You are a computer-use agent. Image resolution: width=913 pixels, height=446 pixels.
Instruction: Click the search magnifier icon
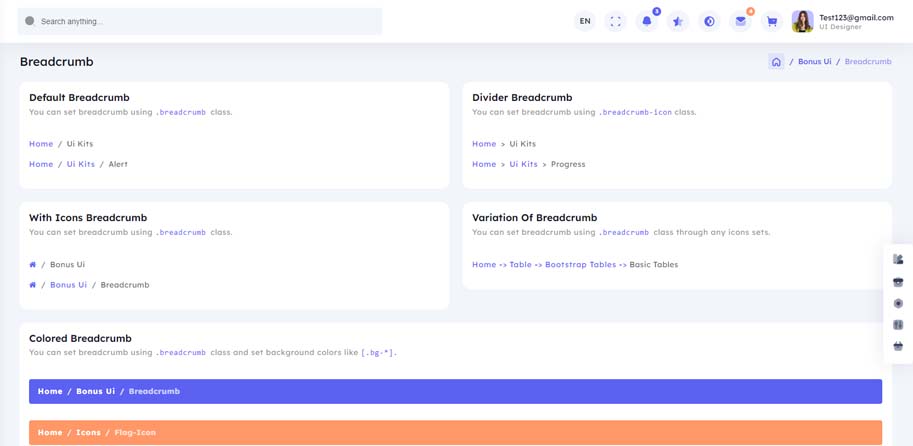[30, 21]
